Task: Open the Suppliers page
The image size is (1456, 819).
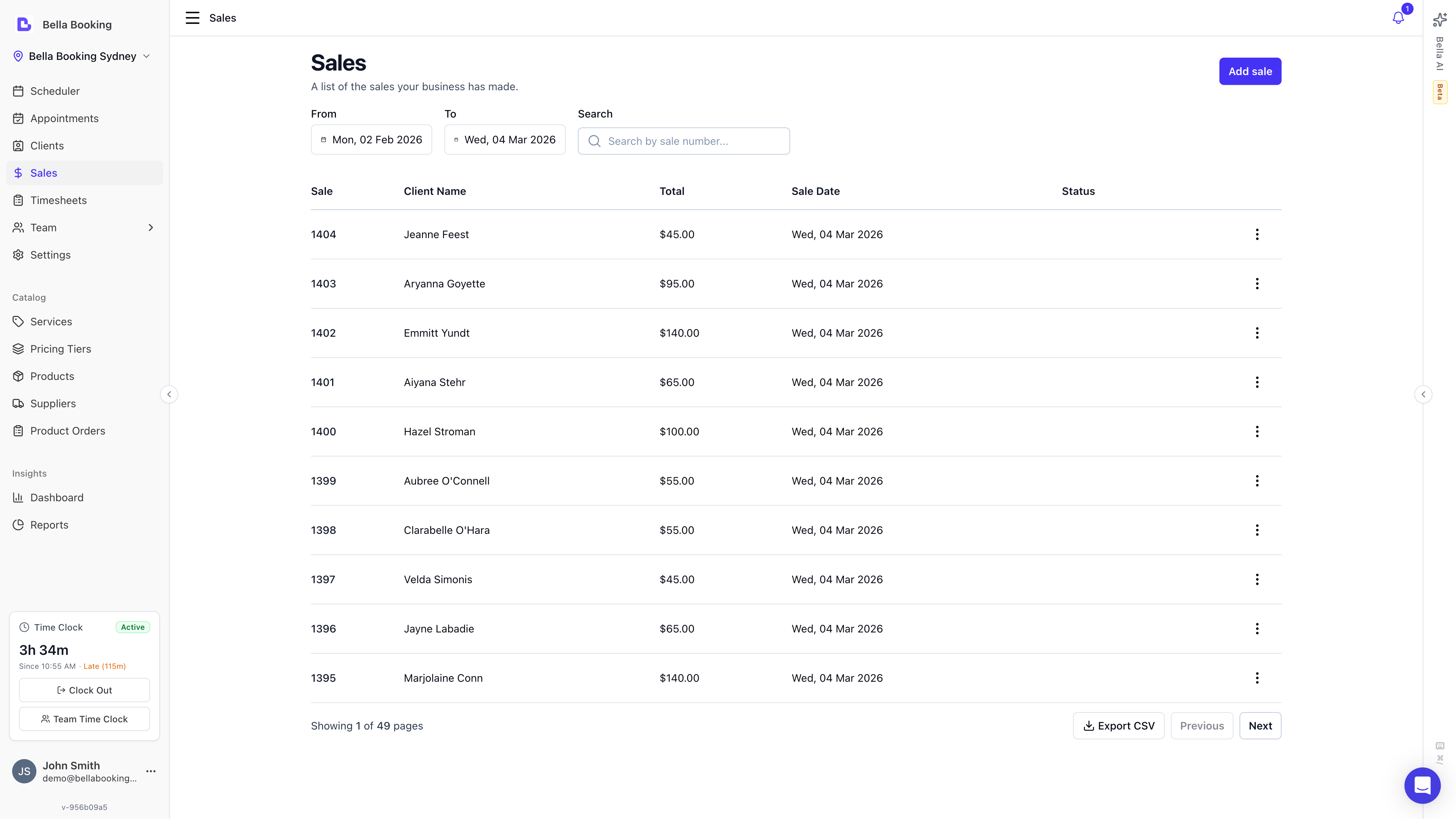Action: click(x=53, y=403)
